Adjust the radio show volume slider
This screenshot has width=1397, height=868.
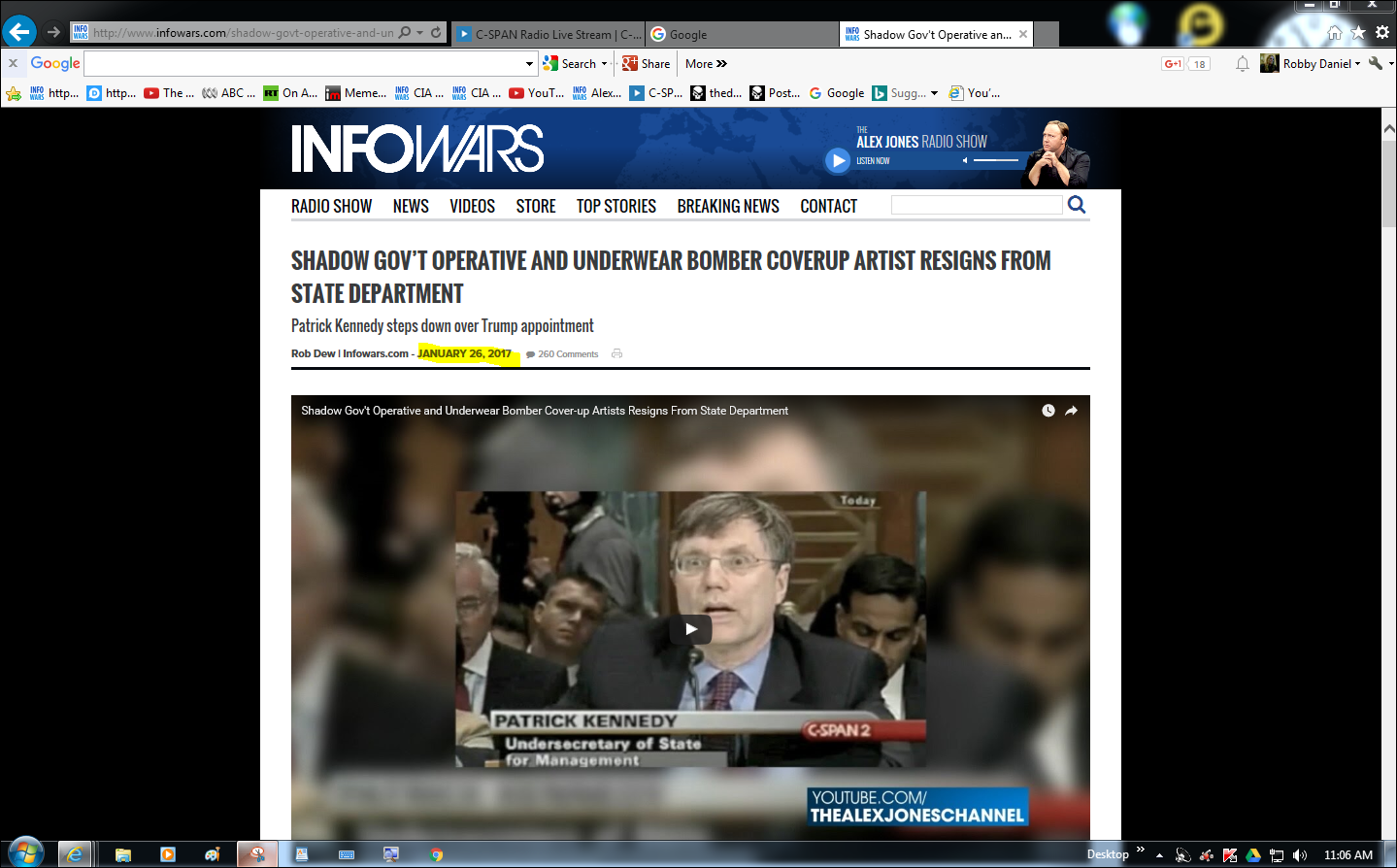(x=995, y=160)
